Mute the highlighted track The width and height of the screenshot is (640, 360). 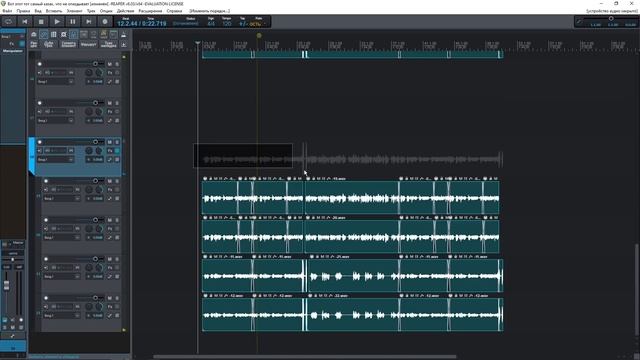coord(110,142)
